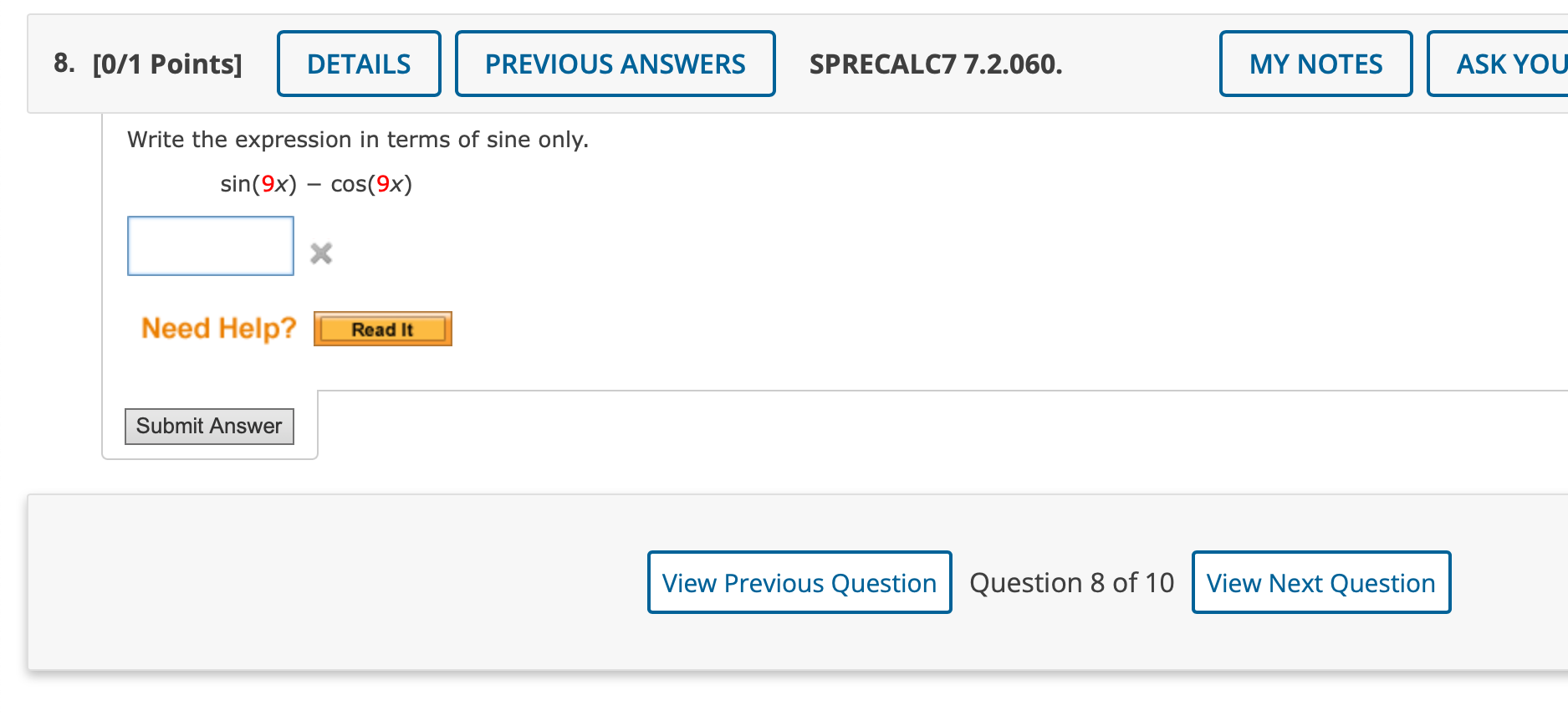This screenshot has width=1568, height=716.
Task: Click the expression sin(9x) − cos(9x)
Action: click(x=314, y=184)
